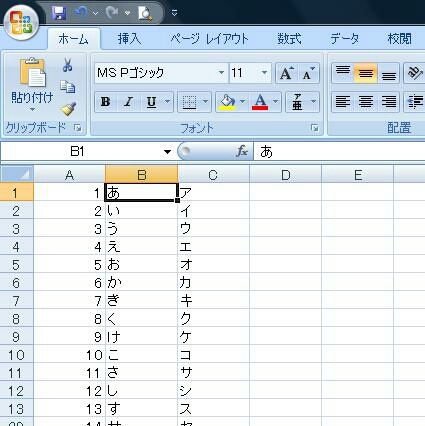Open the font size 11 dropdown
Image resolution: width=425 pixels, height=426 pixels.
[x=264, y=73]
